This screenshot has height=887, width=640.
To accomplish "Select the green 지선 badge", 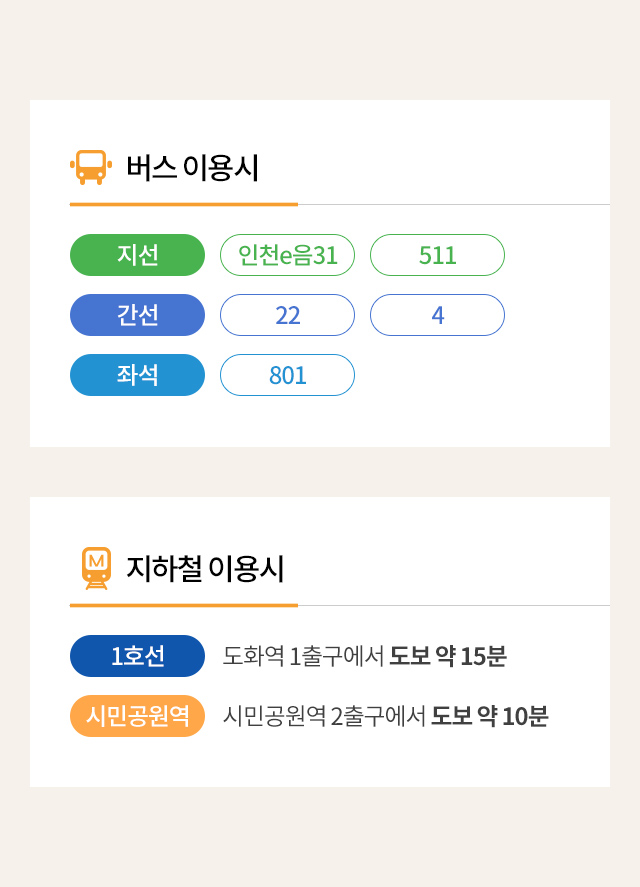I will point(137,255).
